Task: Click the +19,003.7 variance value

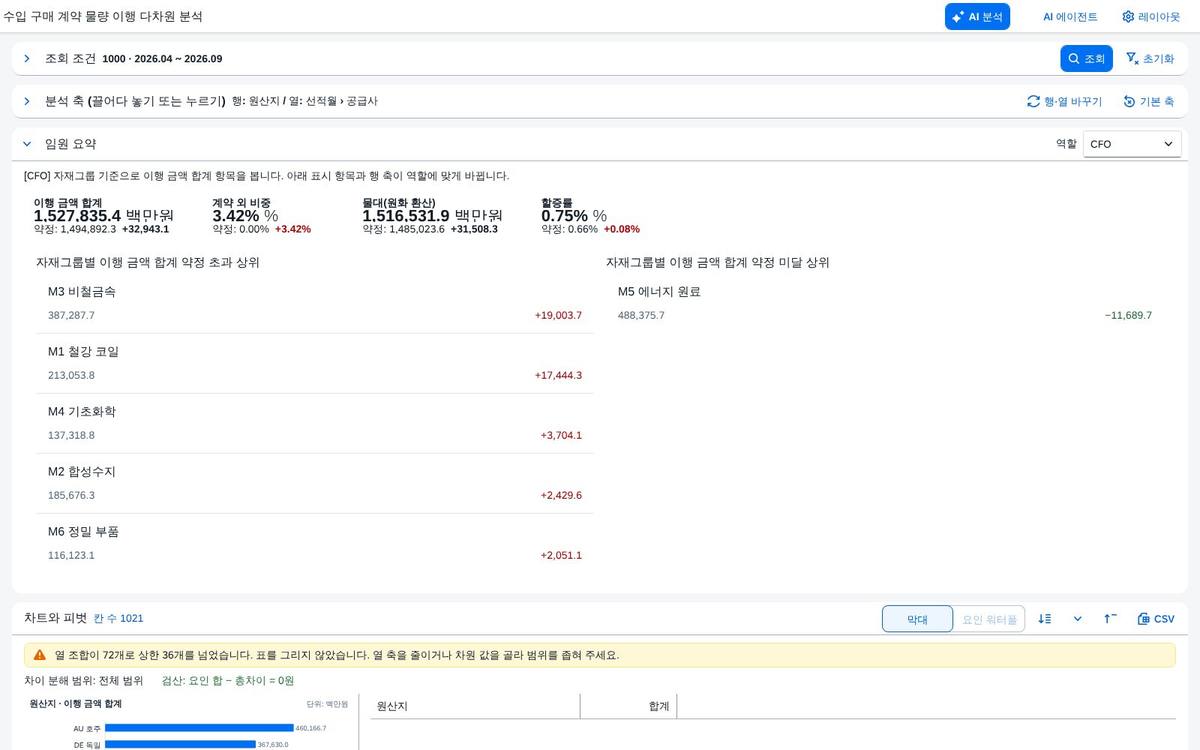Action: [558, 315]
